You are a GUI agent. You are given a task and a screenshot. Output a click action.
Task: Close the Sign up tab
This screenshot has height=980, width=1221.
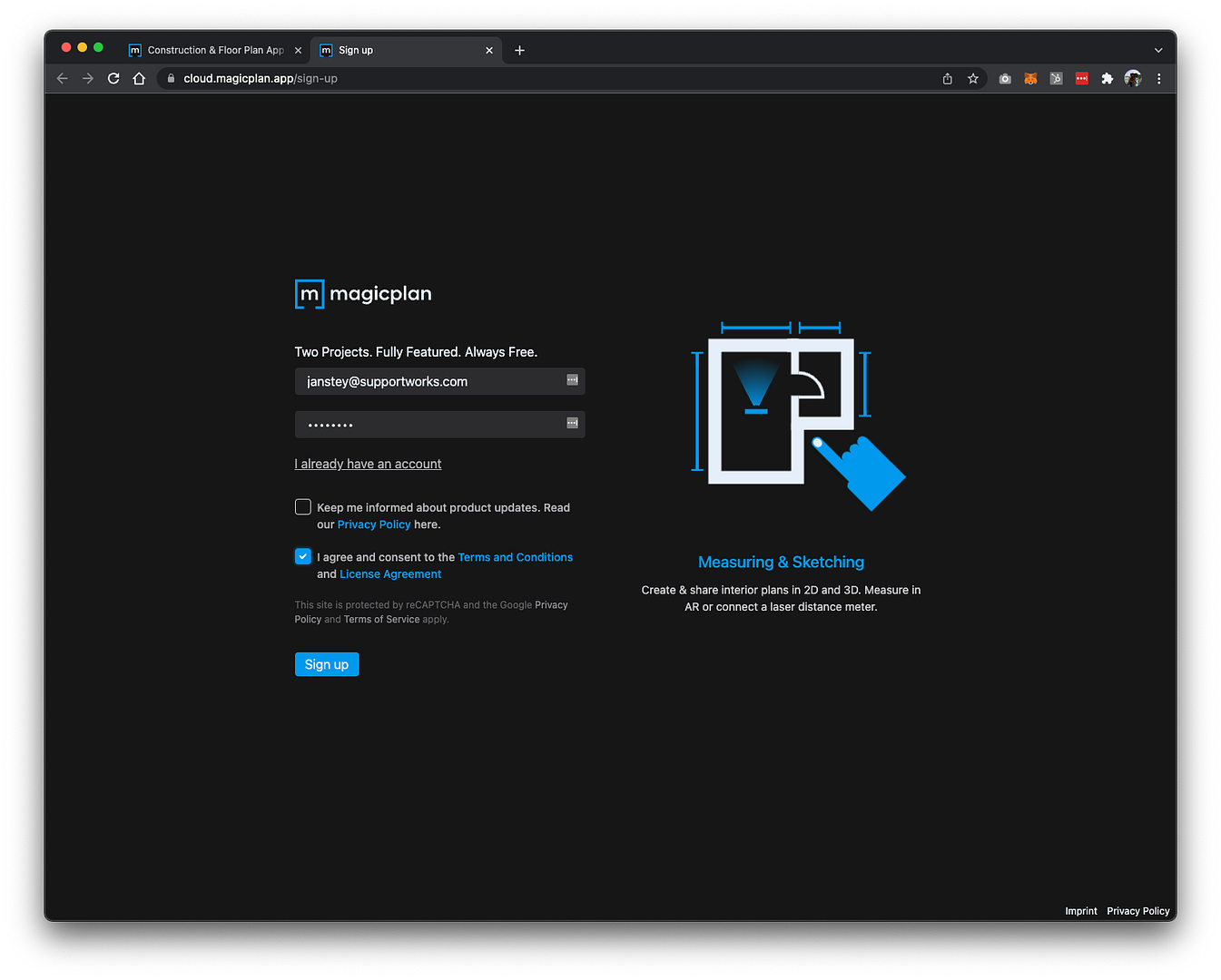click(489, 51)
